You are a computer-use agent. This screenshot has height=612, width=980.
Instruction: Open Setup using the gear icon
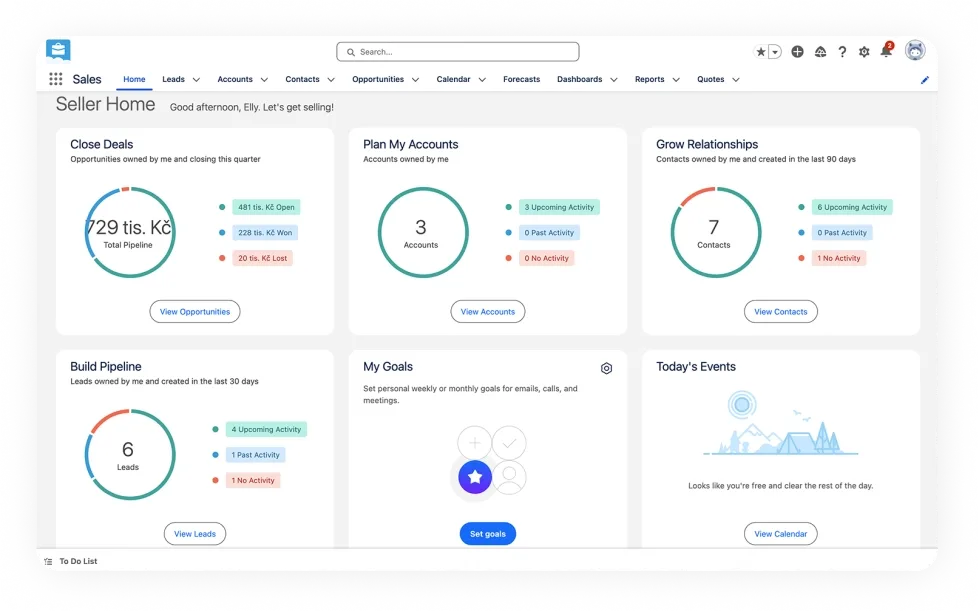(x=864, y=51)
